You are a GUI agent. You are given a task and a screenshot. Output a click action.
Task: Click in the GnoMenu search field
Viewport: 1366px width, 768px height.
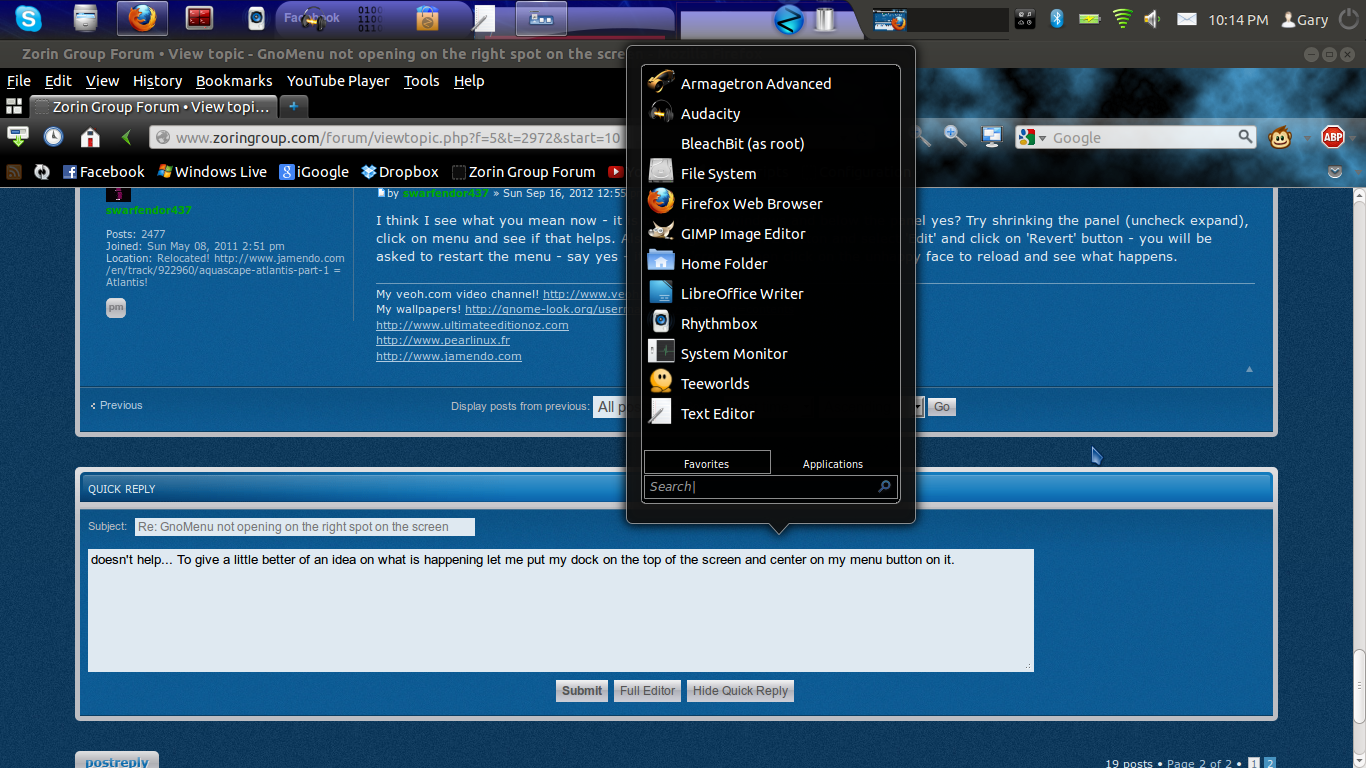coord(760,487)
